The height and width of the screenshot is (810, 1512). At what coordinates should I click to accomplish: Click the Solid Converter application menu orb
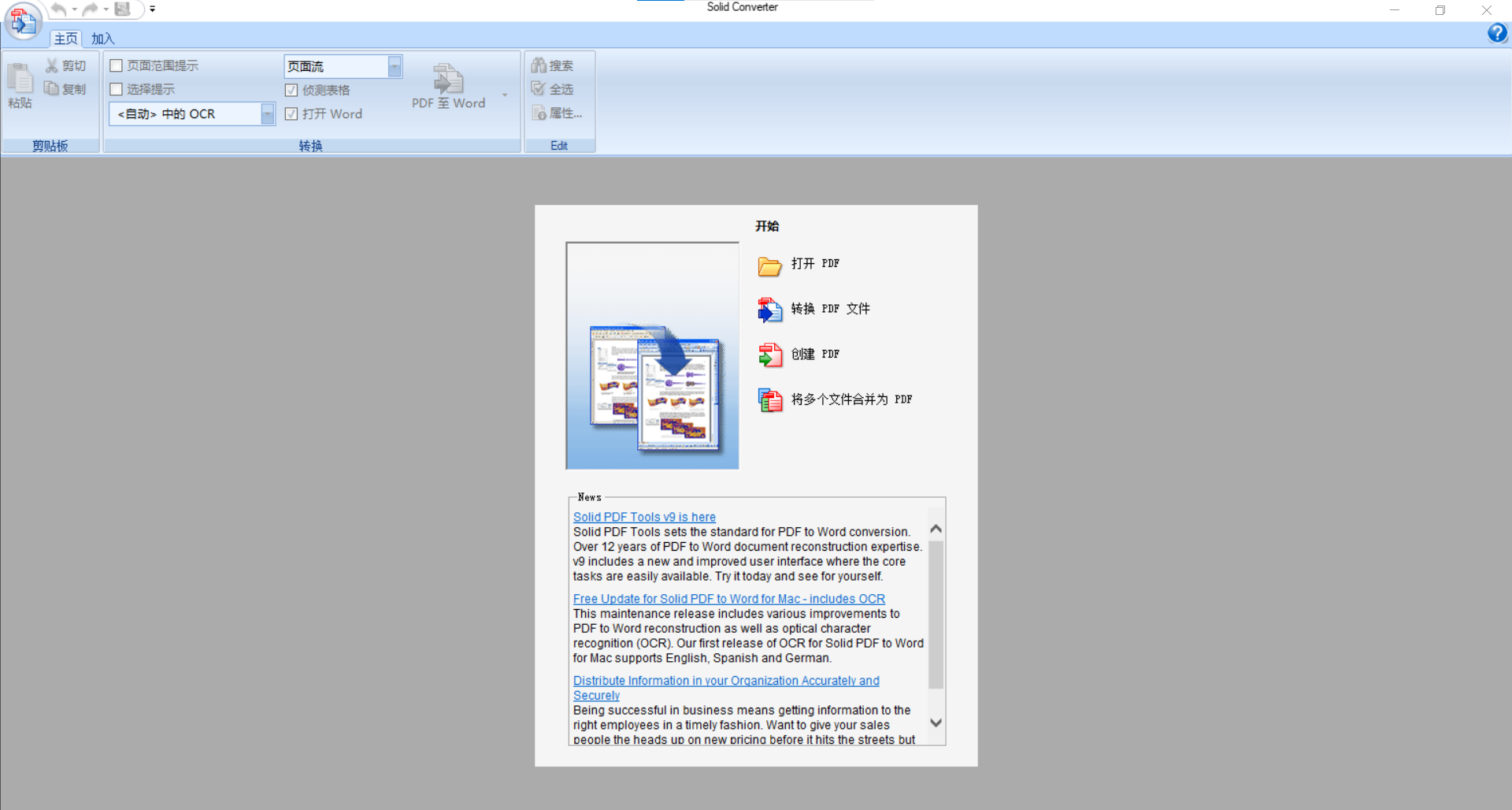(x=23, y=21)
